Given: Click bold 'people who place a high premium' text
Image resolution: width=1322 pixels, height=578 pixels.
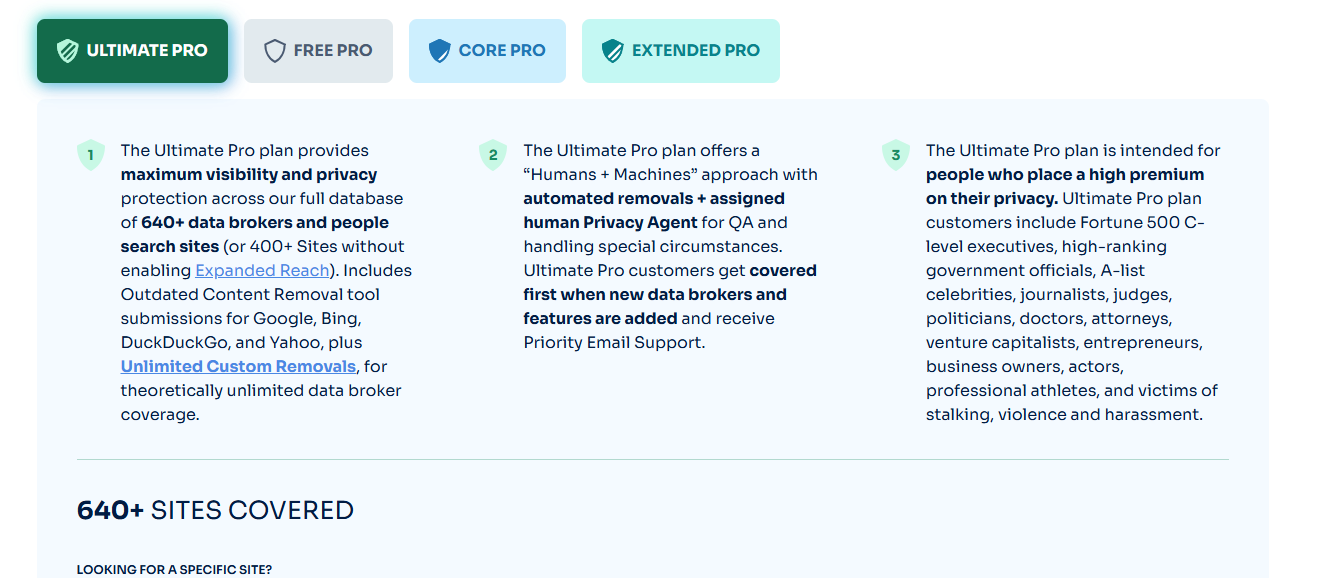Looking at the screenshot, I should (x=1065, y=174).
